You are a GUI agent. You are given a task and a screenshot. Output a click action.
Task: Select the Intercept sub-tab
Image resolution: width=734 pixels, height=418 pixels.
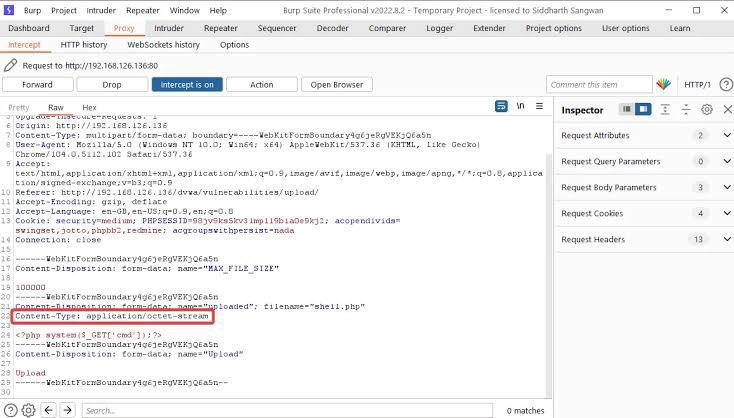coord(24,44)
